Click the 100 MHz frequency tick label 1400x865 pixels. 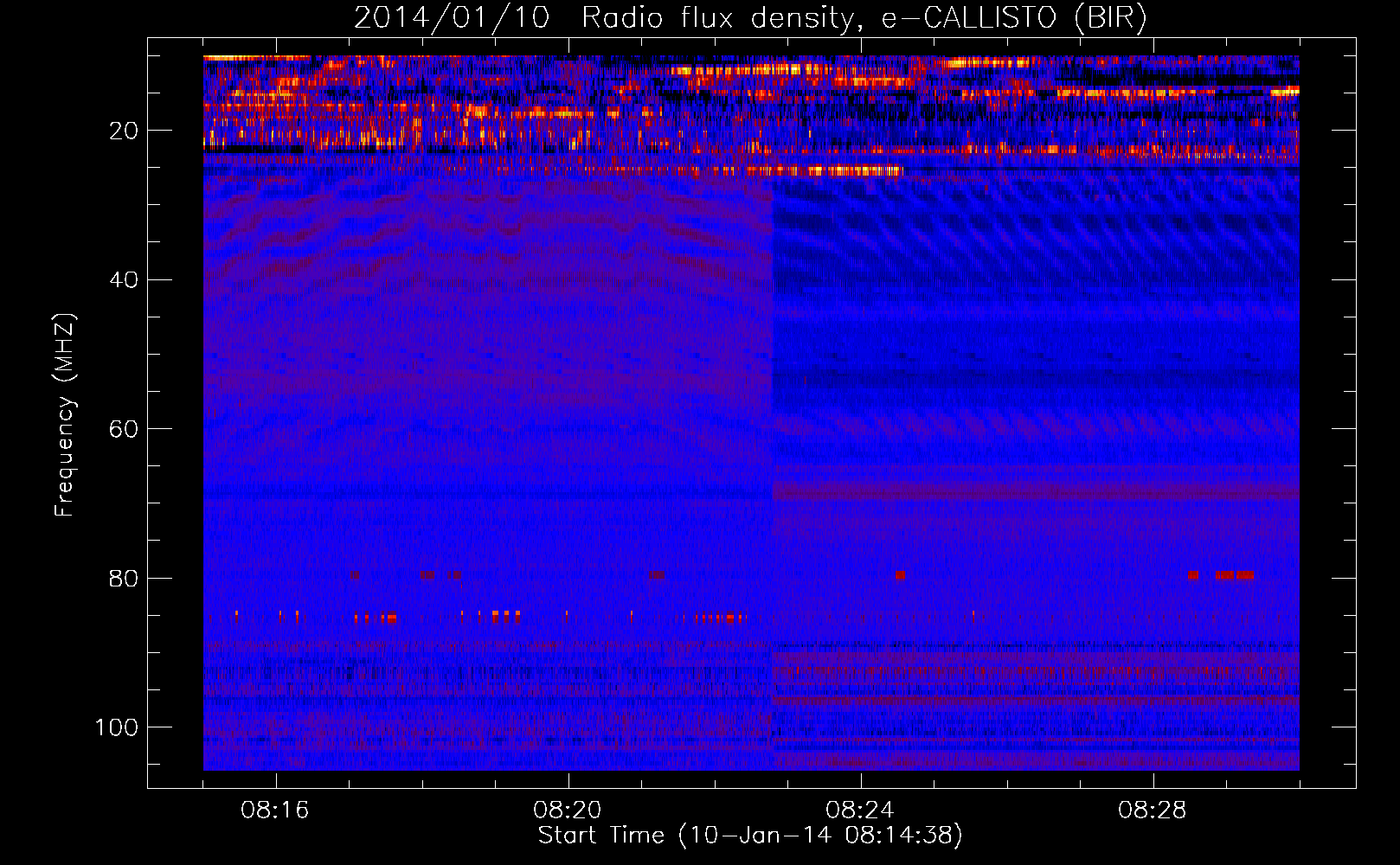tap(117, 727)
